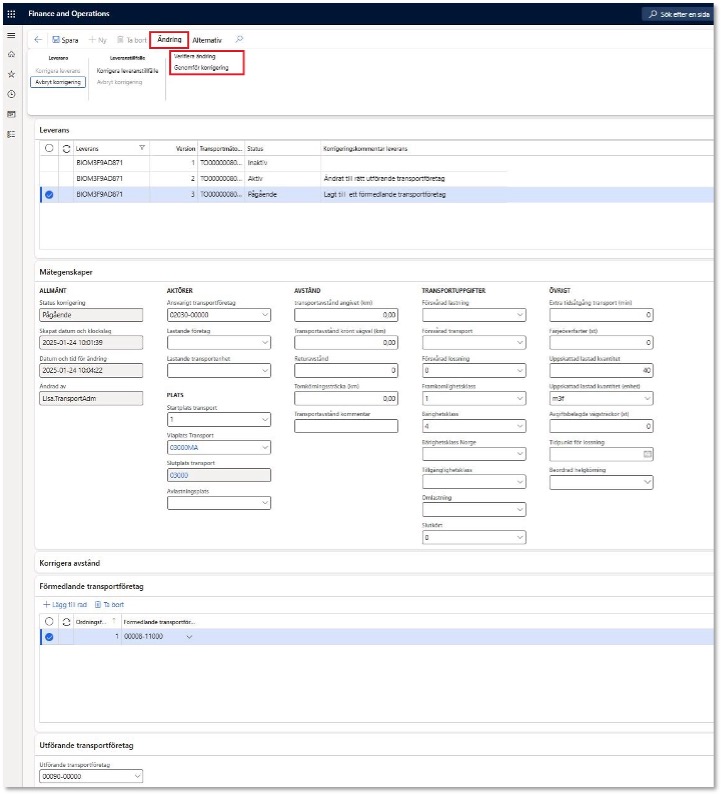Viewport: 724px width, 796px height.
Task: Open Workspaces icon in left sidebar
Action: pos(11,114)
